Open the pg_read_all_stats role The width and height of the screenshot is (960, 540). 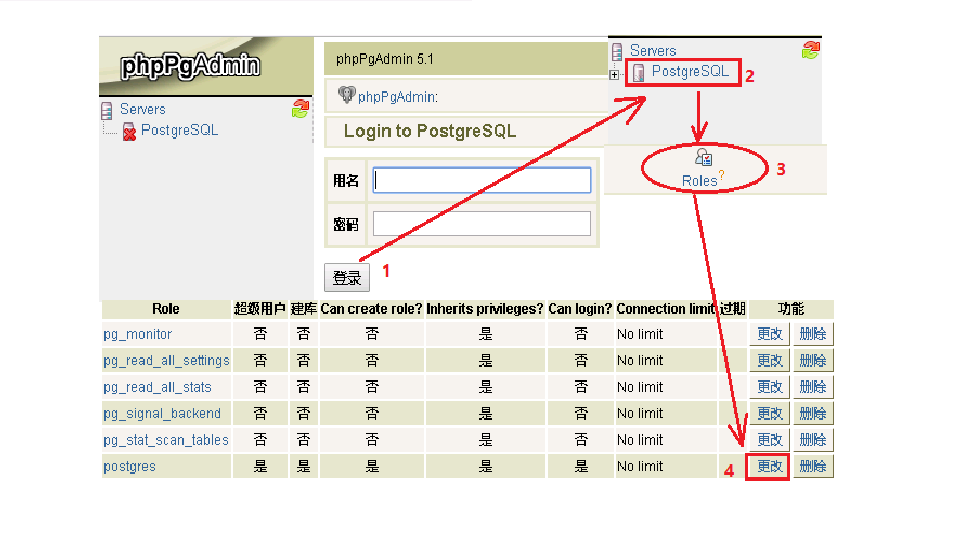click(x=157, y=387)
